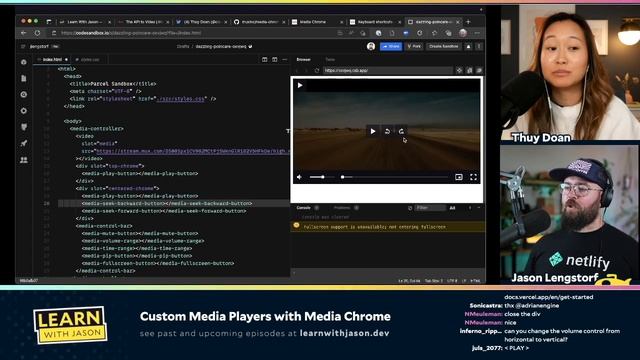Switch to the muxinc/media-chrome GitHub browser tab
Image resolution: width=640 pixels, height=360 pixels.
[259, 22]
